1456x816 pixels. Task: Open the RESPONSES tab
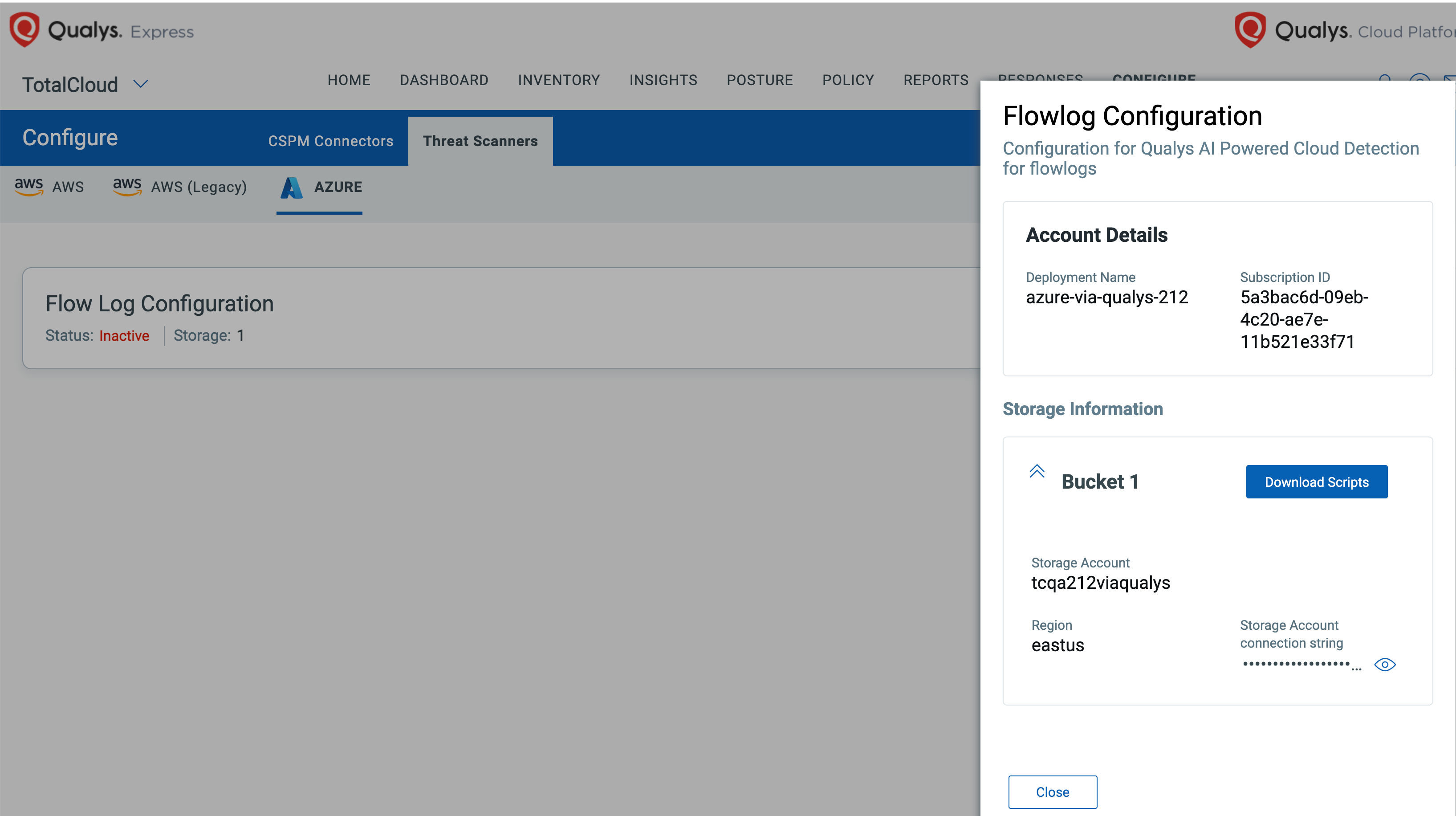(1040, 77)
